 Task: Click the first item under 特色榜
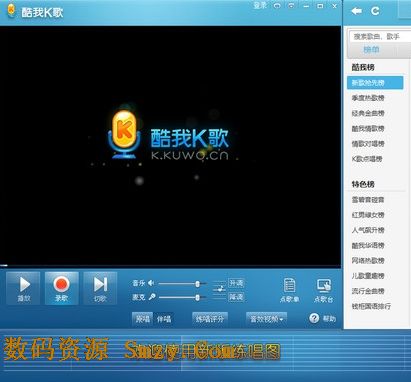click(368, 200)
